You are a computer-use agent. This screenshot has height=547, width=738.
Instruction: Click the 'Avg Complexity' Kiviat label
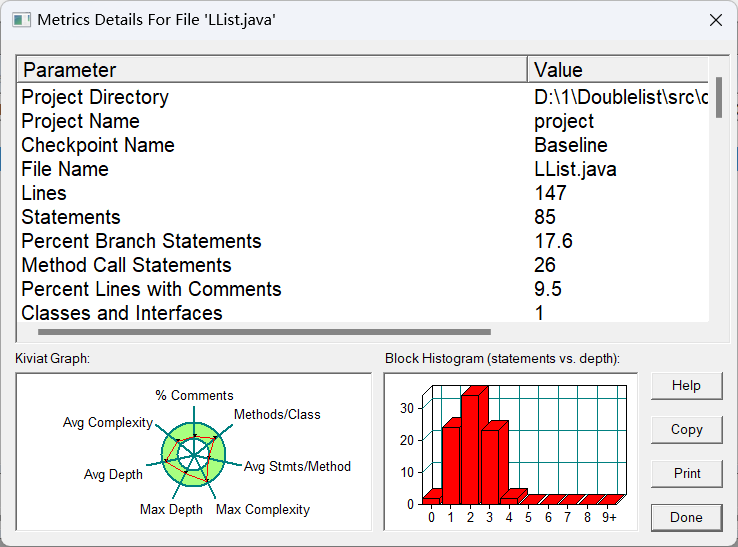click(108, 423)
